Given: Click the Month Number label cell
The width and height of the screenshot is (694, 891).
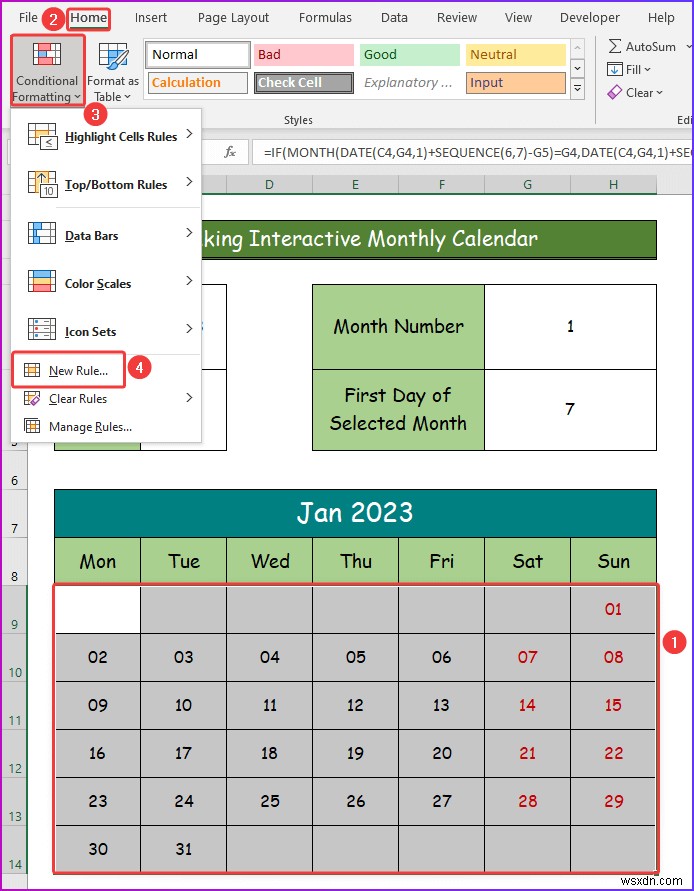Looking at the screenshot, I should (398, 327).
